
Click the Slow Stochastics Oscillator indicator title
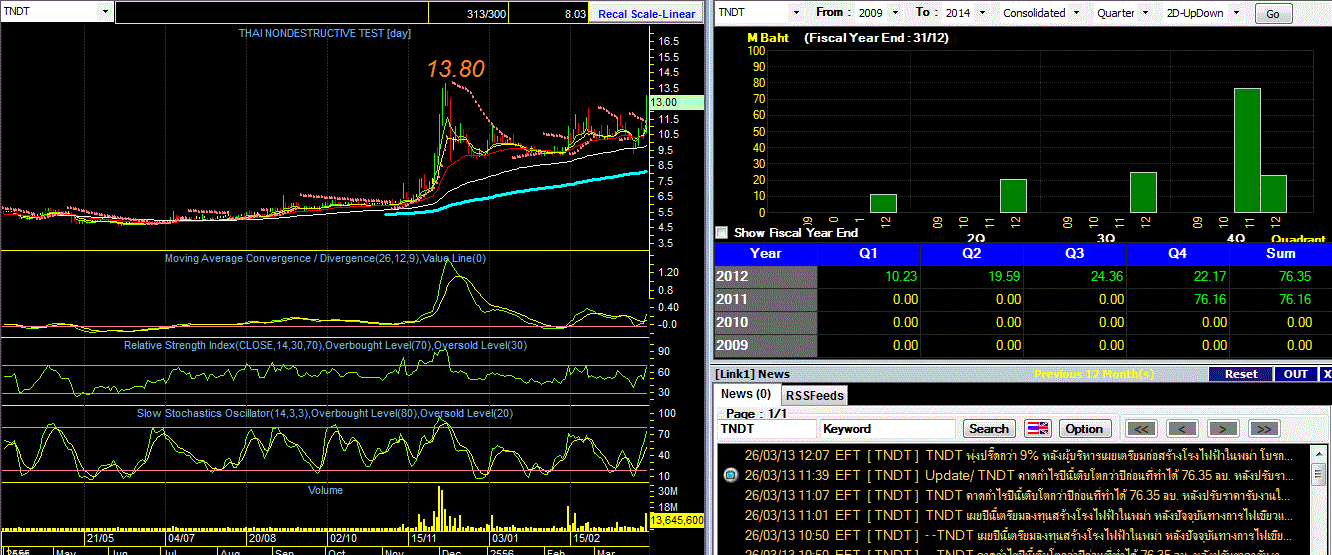pos(326,413)
